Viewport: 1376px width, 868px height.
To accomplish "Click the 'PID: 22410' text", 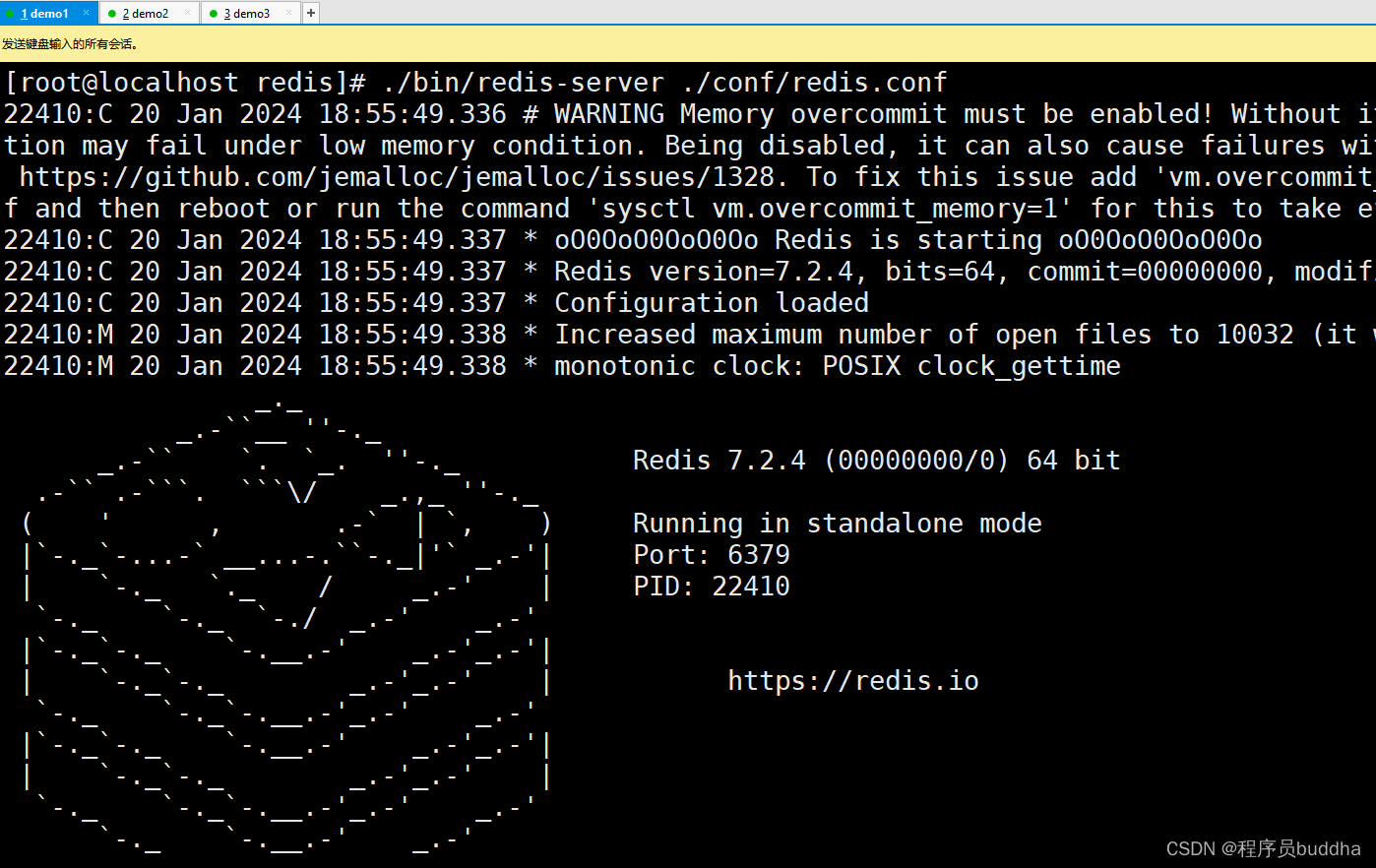I will pyautogui.click(x=712, y=587).
